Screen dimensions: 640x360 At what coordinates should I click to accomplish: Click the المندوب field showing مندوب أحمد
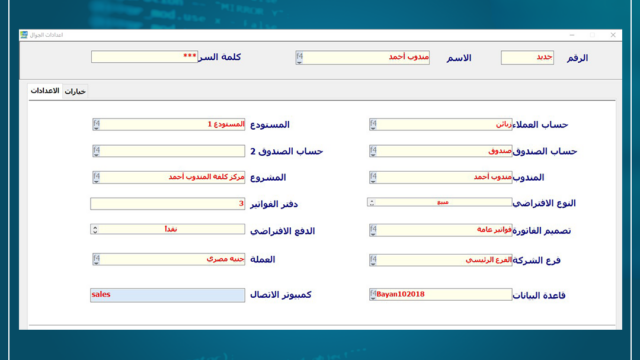click(x=441, y=178)
